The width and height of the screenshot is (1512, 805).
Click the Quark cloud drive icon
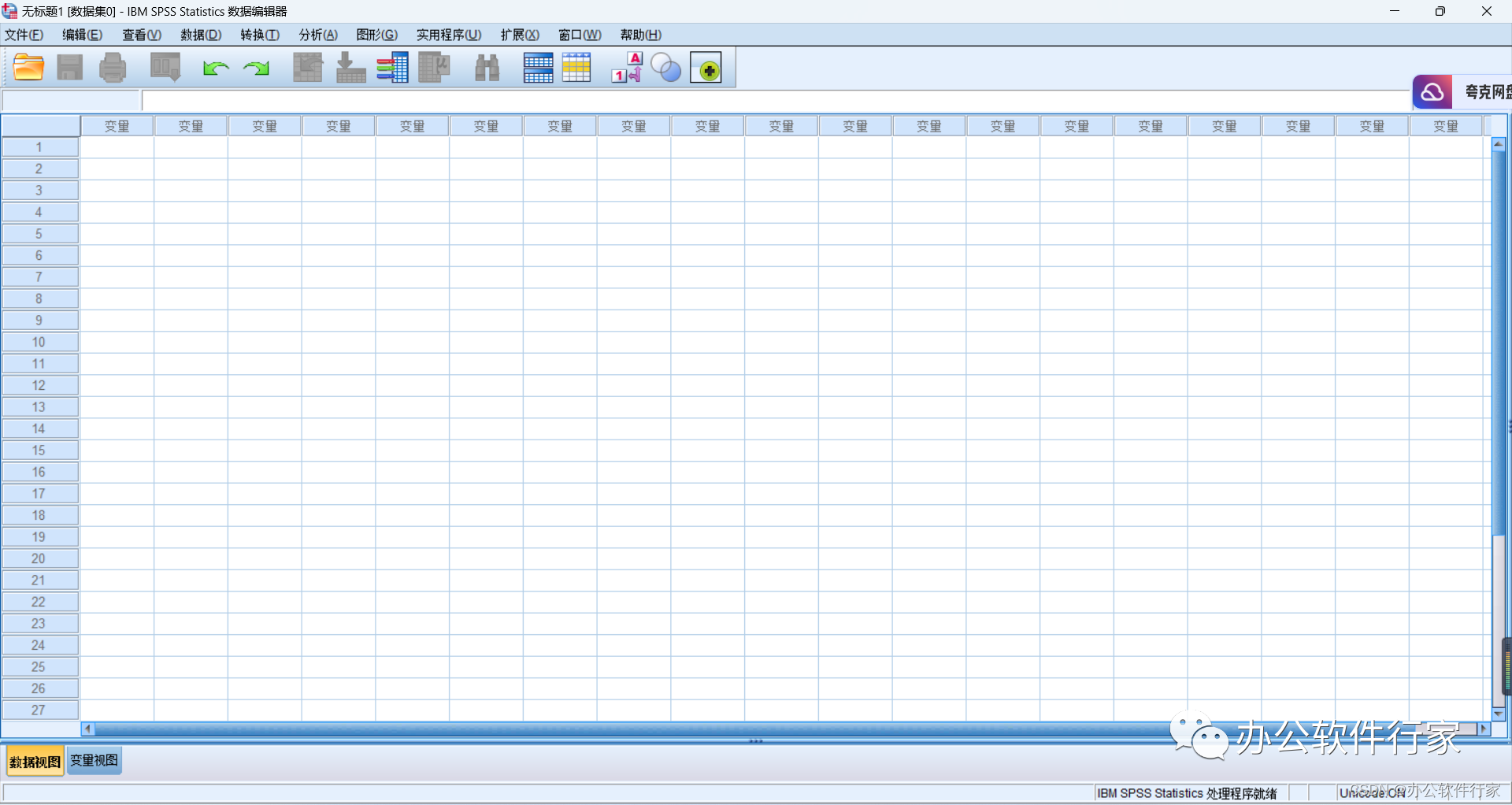pyautogui.click(x=1432, y=92)
